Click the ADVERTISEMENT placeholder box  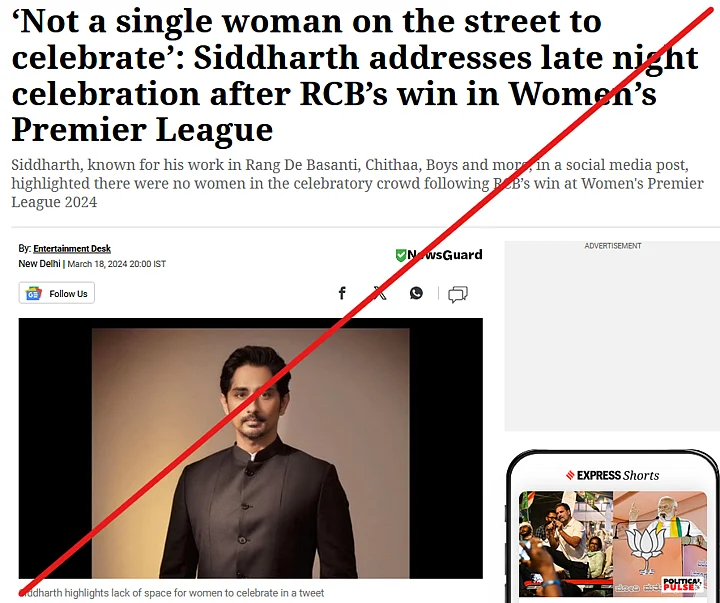[x=612, y=336]
